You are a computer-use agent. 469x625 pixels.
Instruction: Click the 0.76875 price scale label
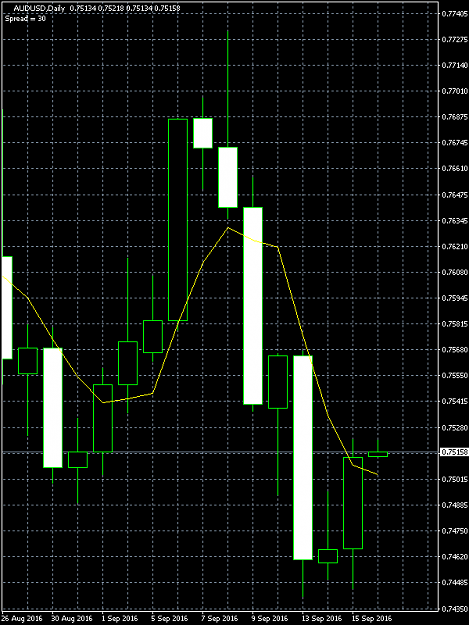tap(455, 117)
